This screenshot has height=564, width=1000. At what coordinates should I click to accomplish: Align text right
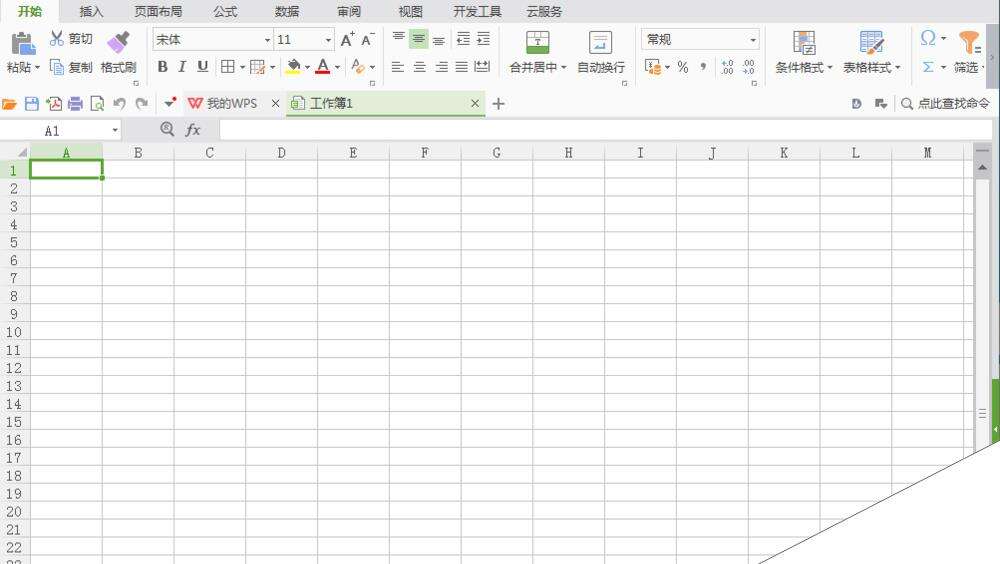(x=441, y=66)
